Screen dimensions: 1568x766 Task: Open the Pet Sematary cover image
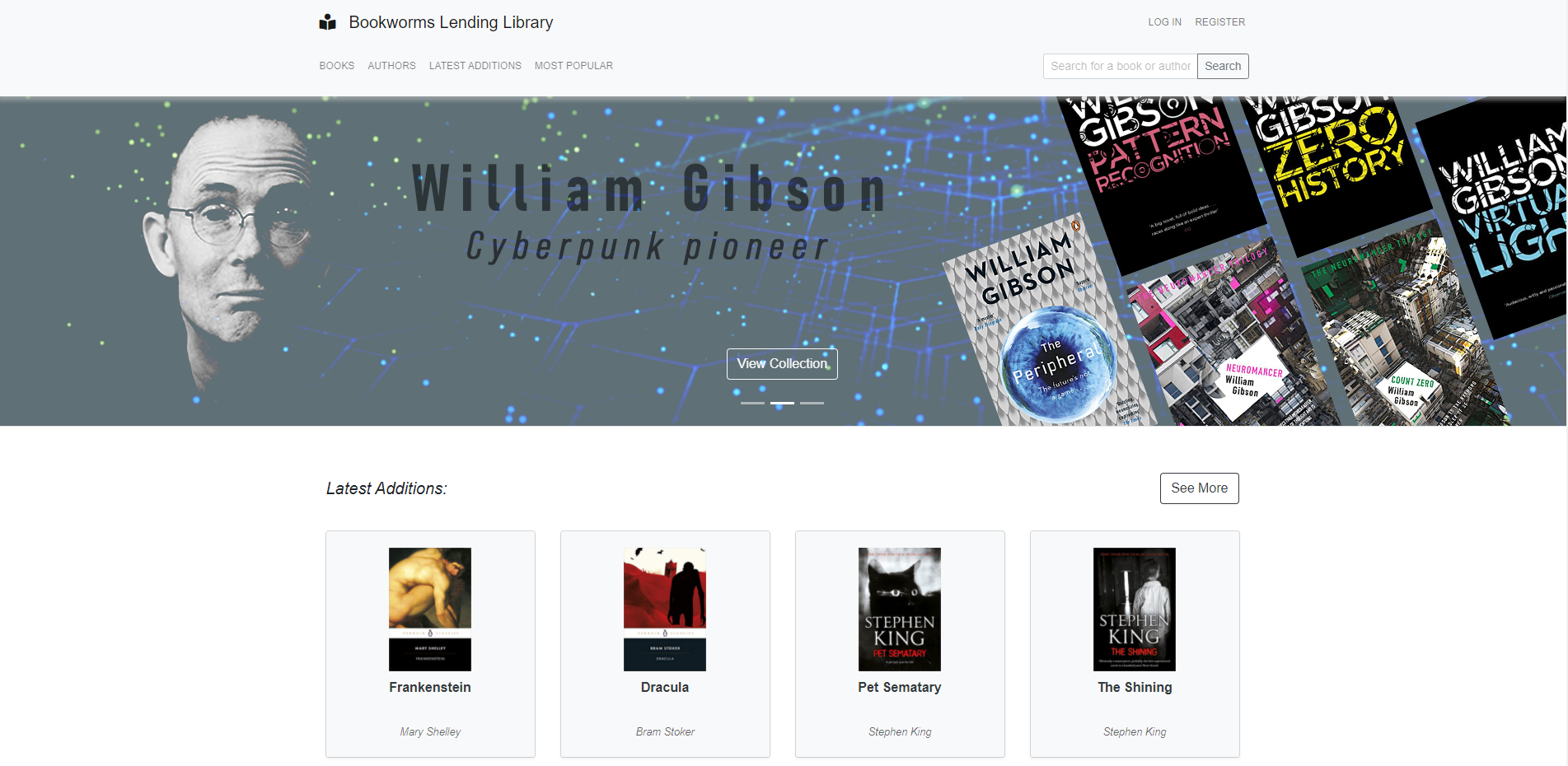tap(900, 610)
